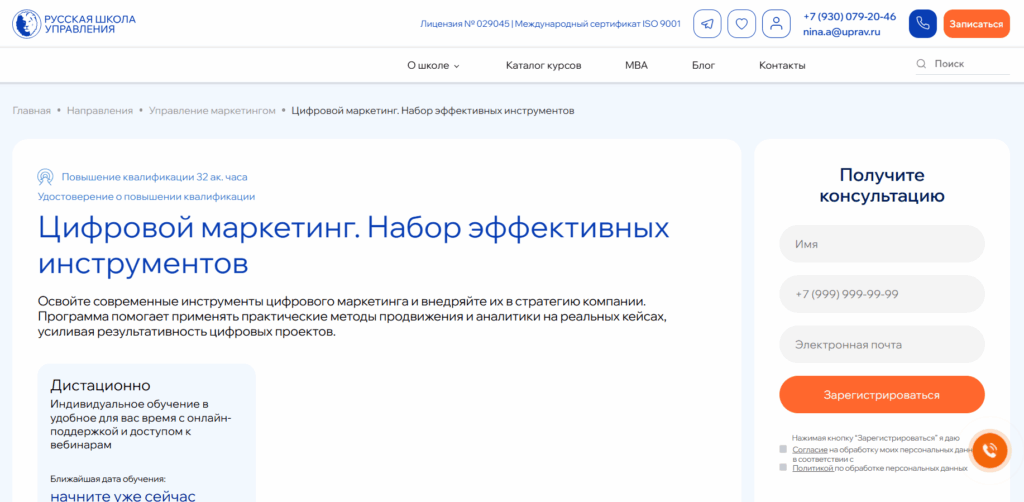Screen dimensions: 1024x502
Task: Submit form with Зарегистрироваться button
Action: [x=882, y=395]
